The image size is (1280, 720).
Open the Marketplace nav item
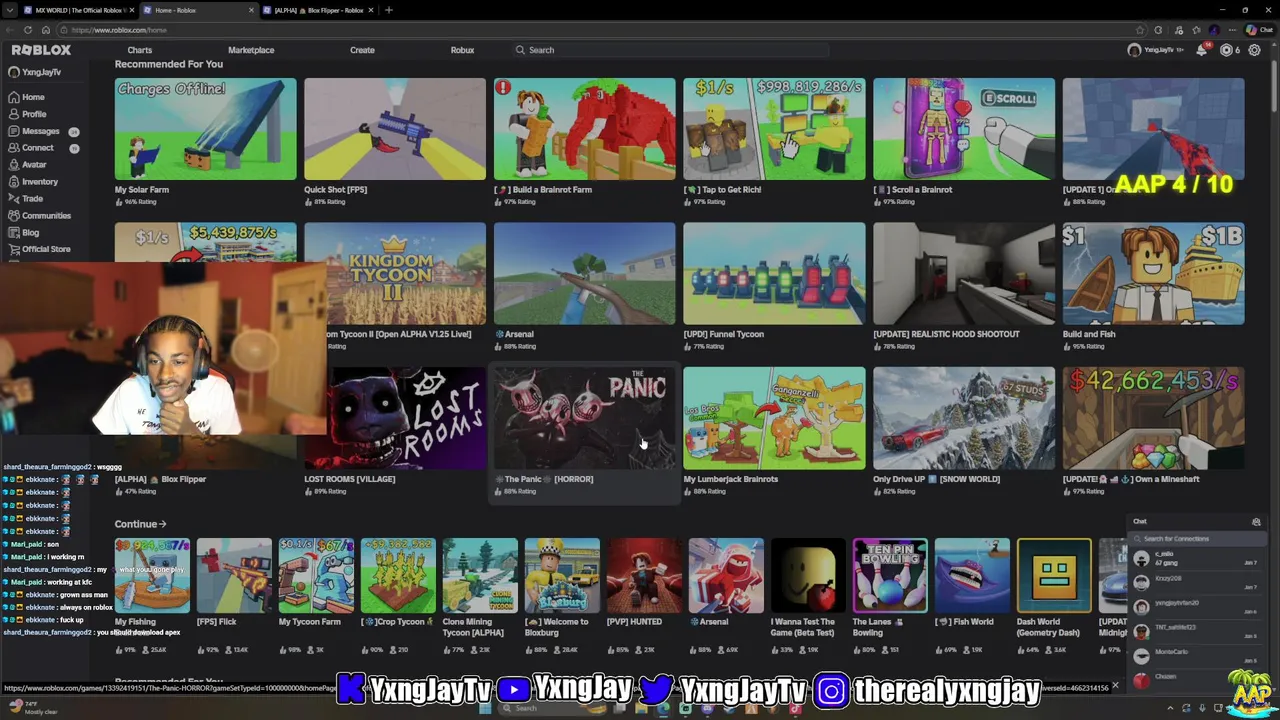click(251, 50)
